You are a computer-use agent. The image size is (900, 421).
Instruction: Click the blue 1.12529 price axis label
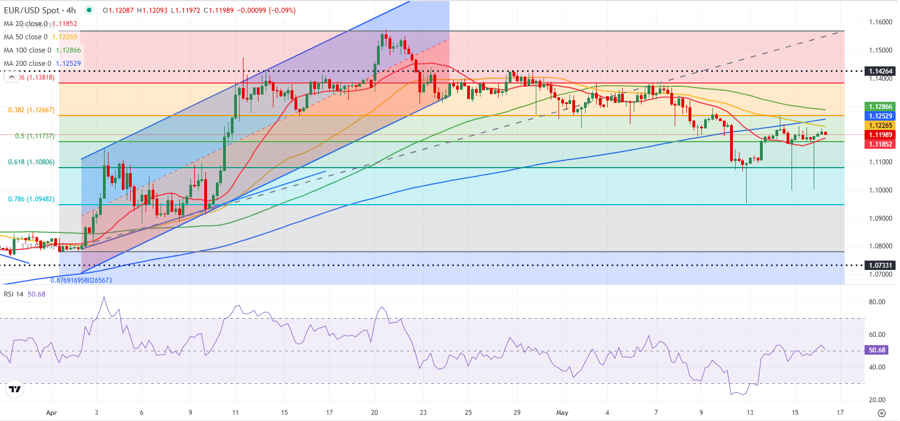(x=877, y=116)
